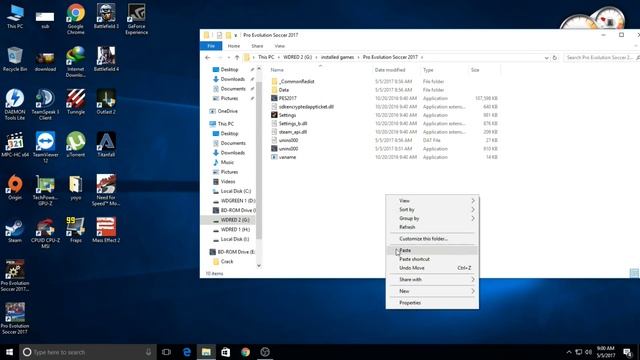This screenshot has width=640, height=360.
Task: Expand the New submenu
Action: pyautogui.click(x=432, y=291)
